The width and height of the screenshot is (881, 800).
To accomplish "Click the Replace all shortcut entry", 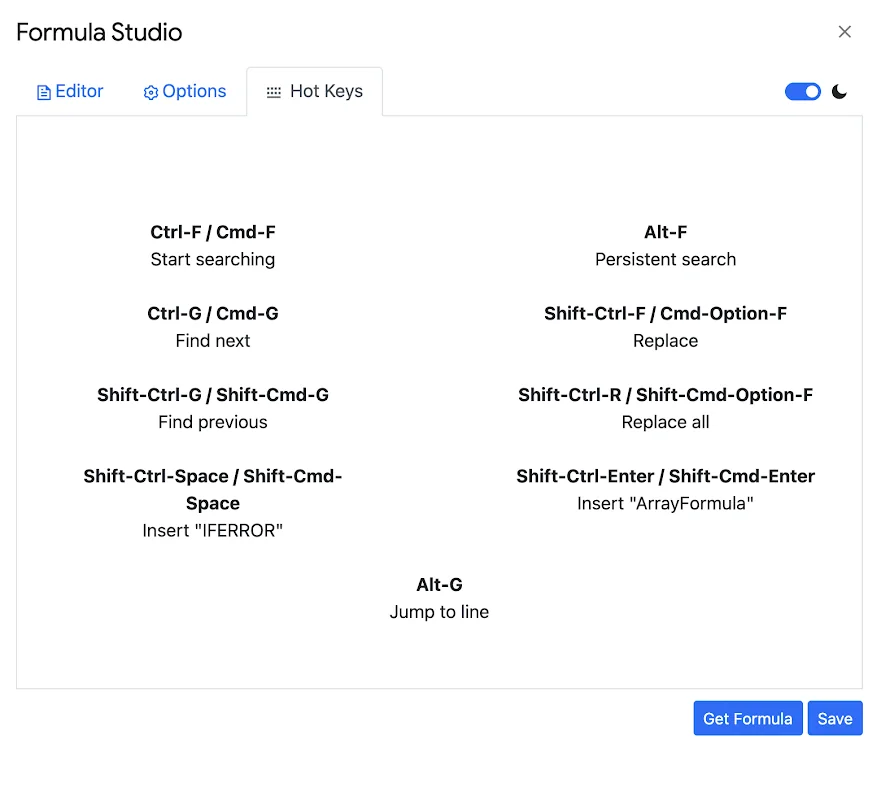I will (x=665, y=408).
